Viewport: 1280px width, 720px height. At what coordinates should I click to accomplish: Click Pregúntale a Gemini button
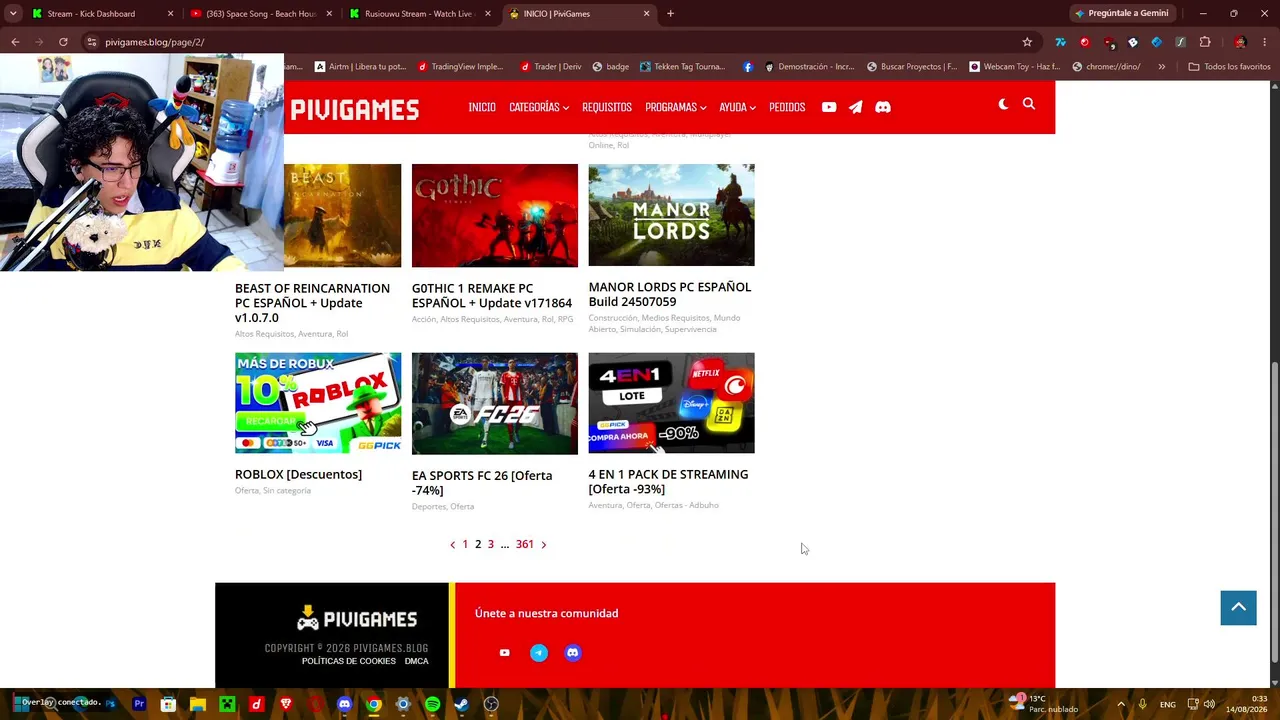1121,14
